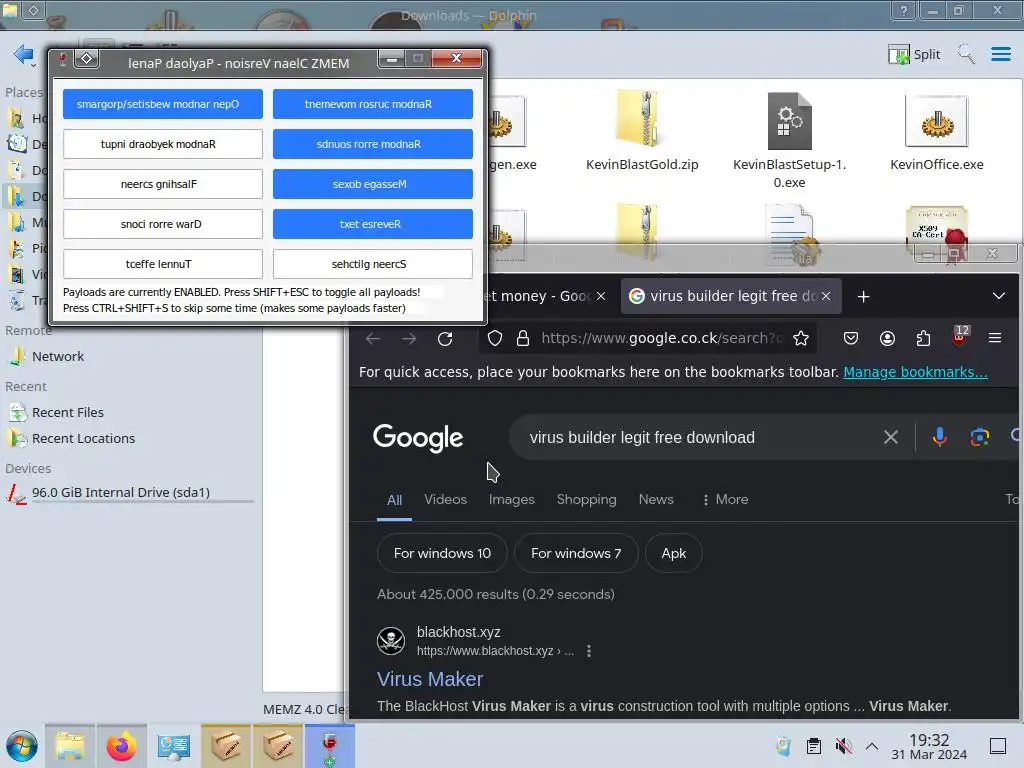Image resolution: width=1024 pixels, height=768 pixels.
Task: Open the Start menu orb
Action: [x=22, y=746]
